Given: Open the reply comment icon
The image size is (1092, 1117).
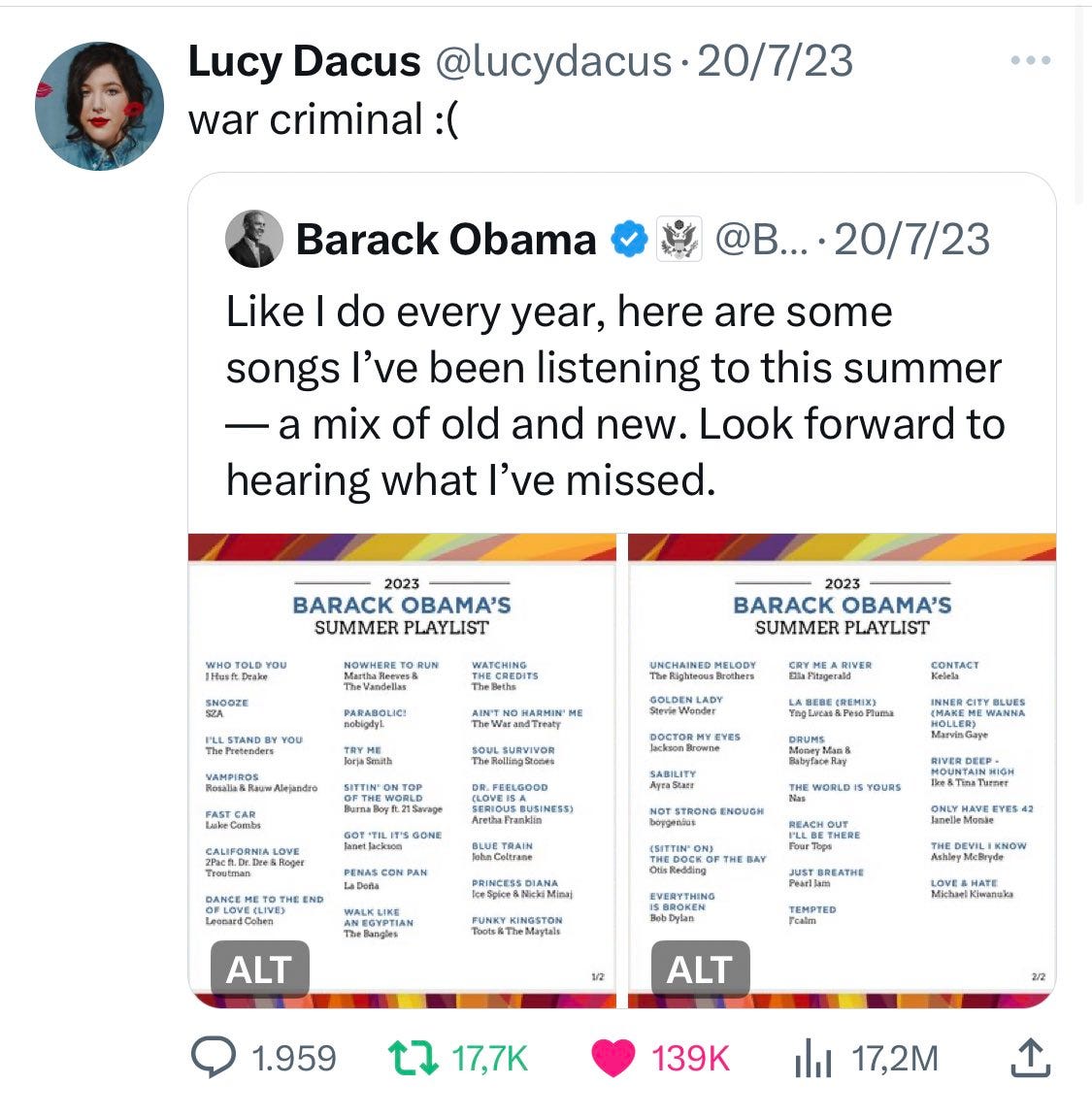Looking at the screenshot, I should pos(213,1057).
